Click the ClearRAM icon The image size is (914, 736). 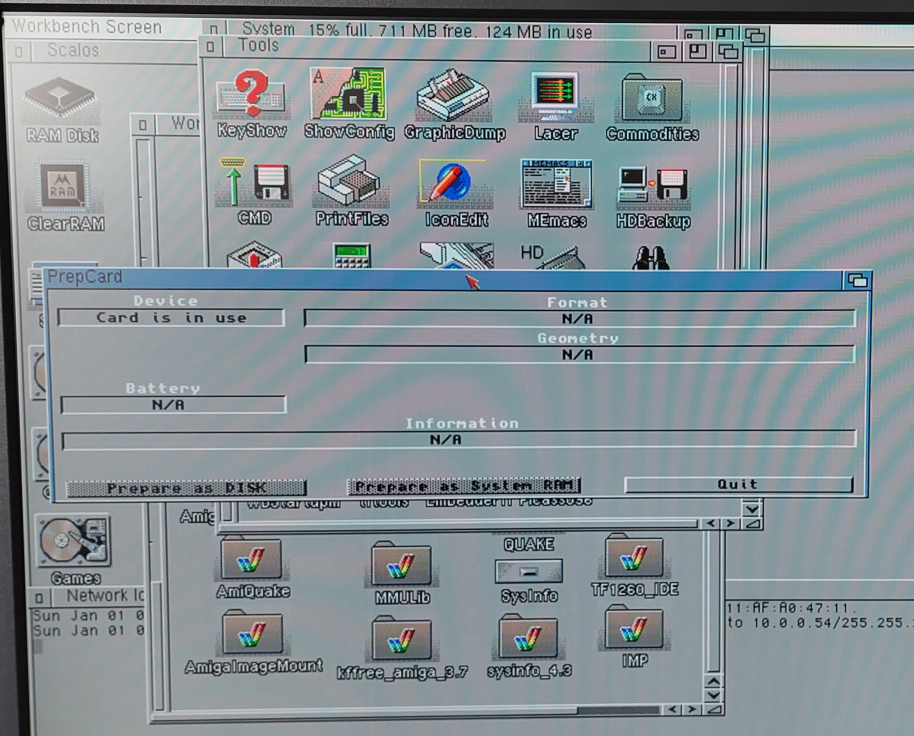[x=65, y=196]
